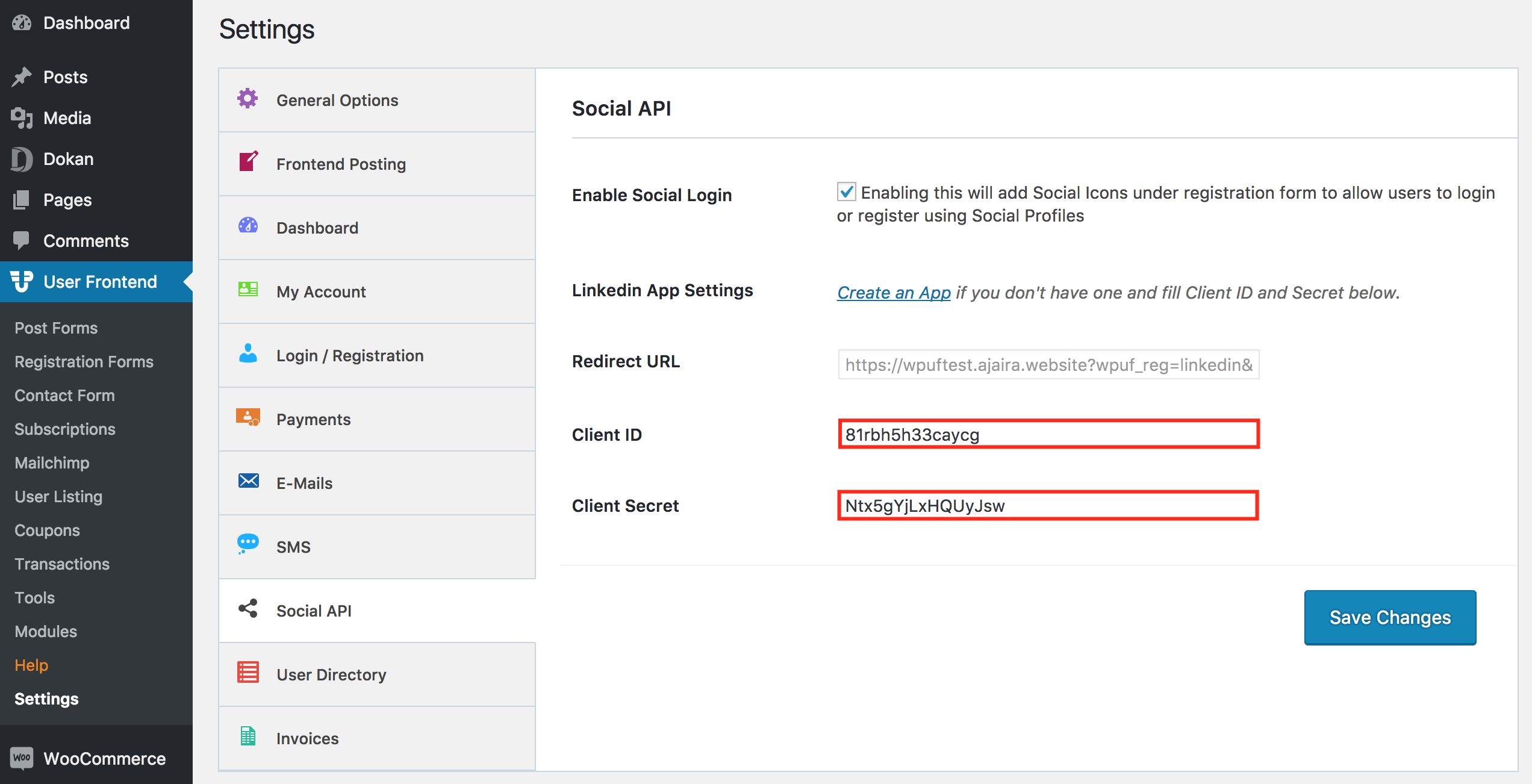The width and height of the screenshot is (1532, 784).
Task: Click the User Frontend menu label
Action: 101,282
